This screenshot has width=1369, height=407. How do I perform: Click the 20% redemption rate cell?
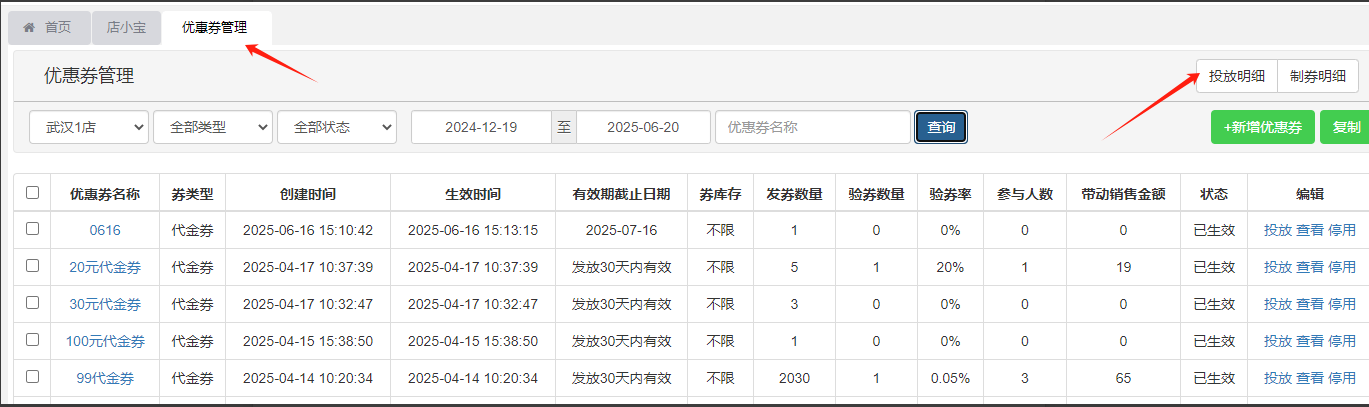click(x=950, y=267)
